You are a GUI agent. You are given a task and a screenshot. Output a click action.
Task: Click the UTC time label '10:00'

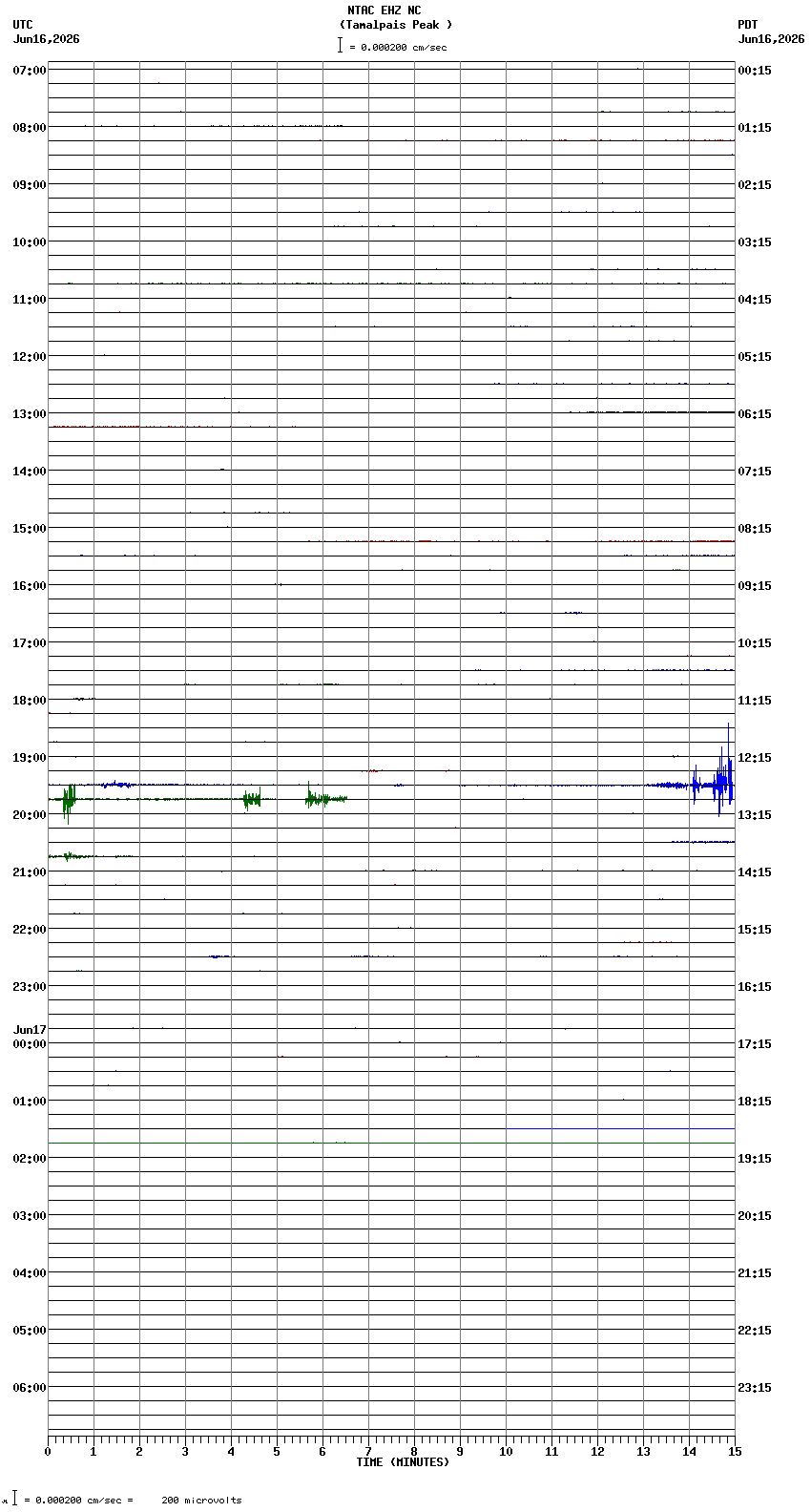tap(30, 242)
